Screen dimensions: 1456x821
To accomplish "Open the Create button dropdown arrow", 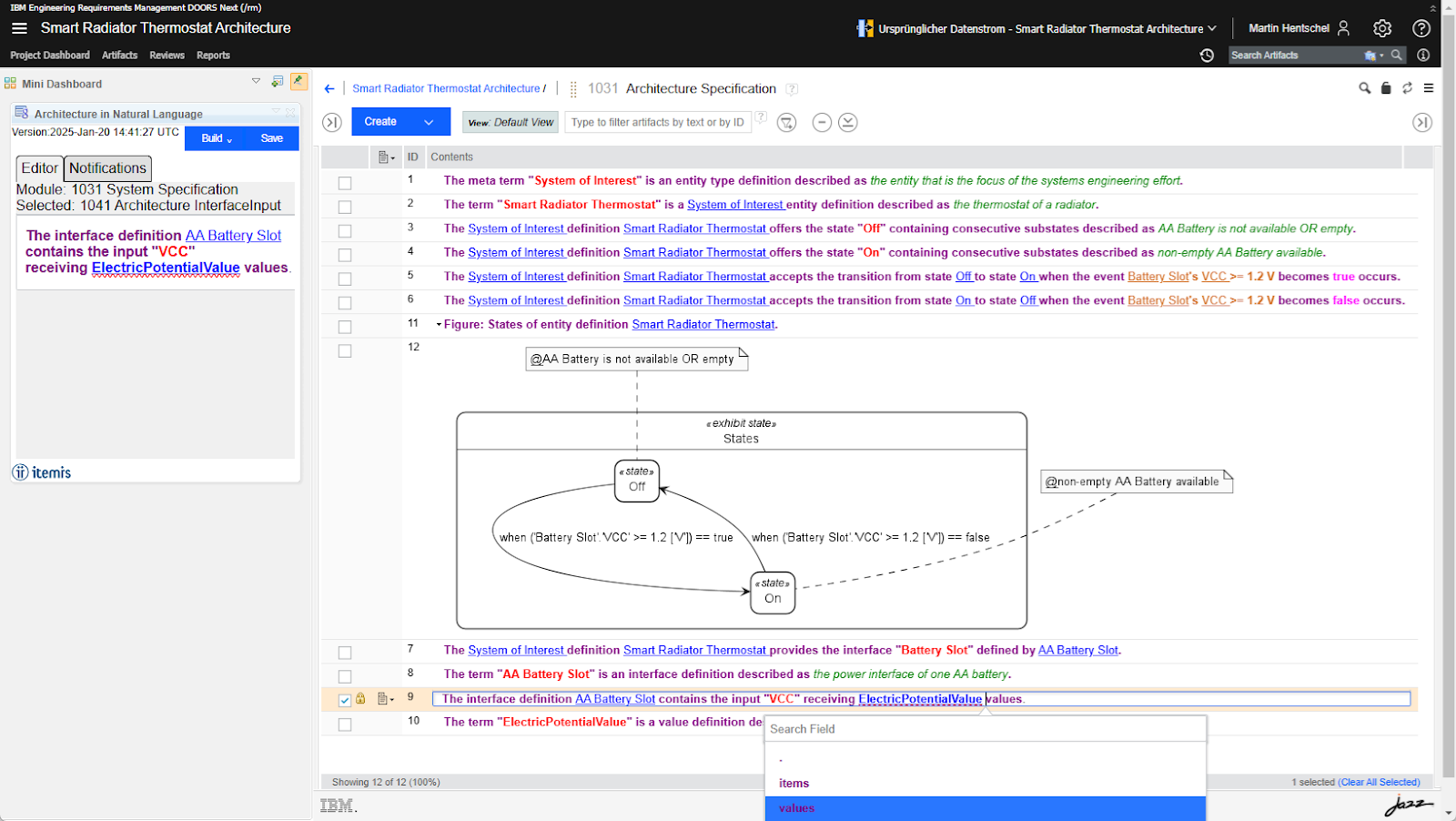I will (x=429, y=122).
